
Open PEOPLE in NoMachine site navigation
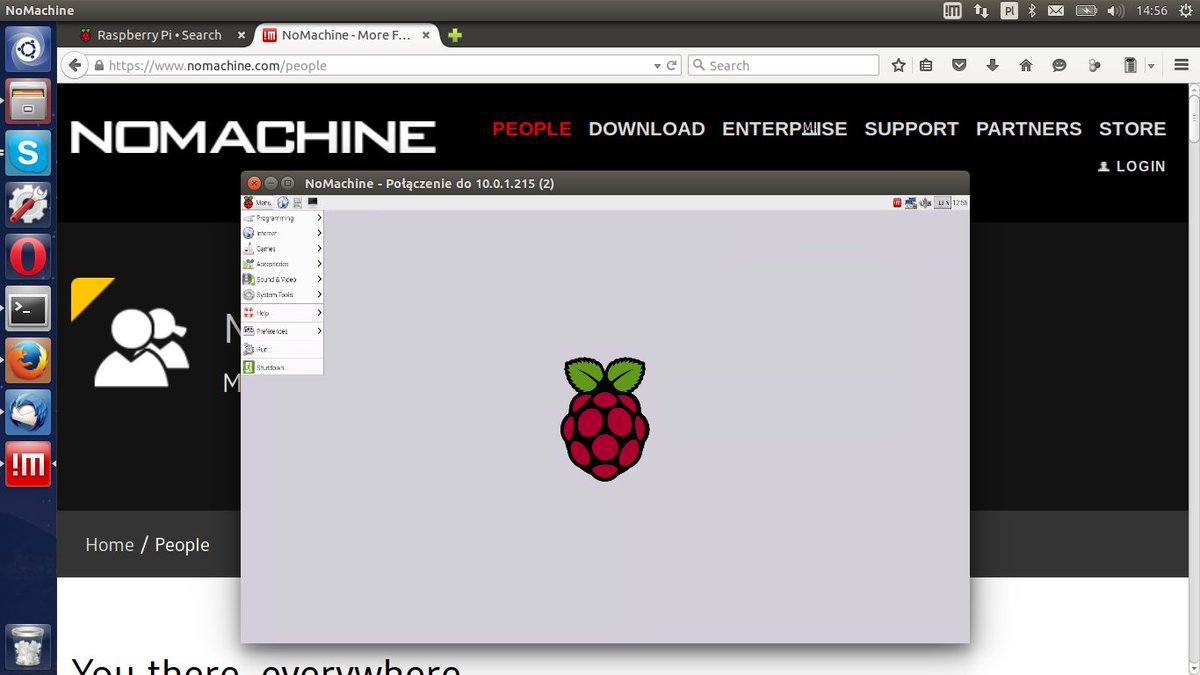point(532,129)
